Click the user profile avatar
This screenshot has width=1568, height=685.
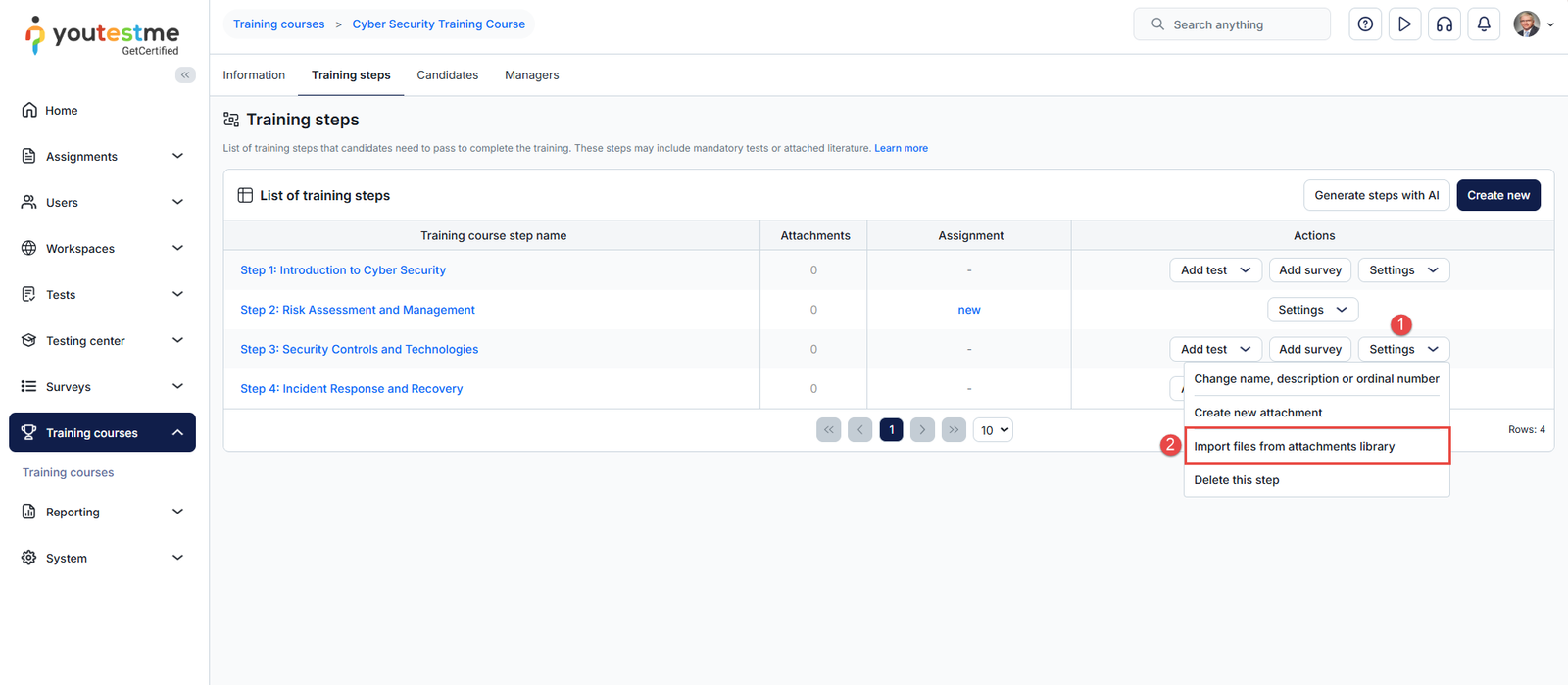1526,24
